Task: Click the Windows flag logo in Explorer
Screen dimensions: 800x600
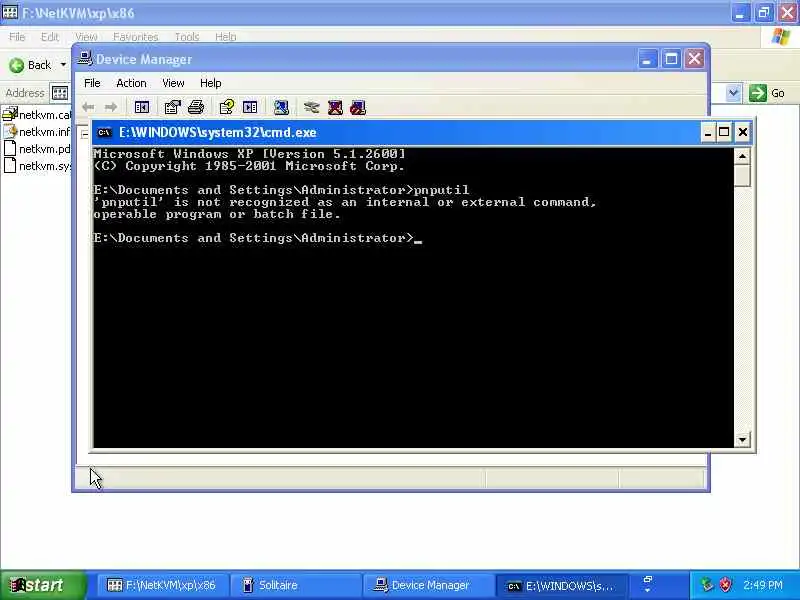Action: pyautogui.click(x=781, y=37)
